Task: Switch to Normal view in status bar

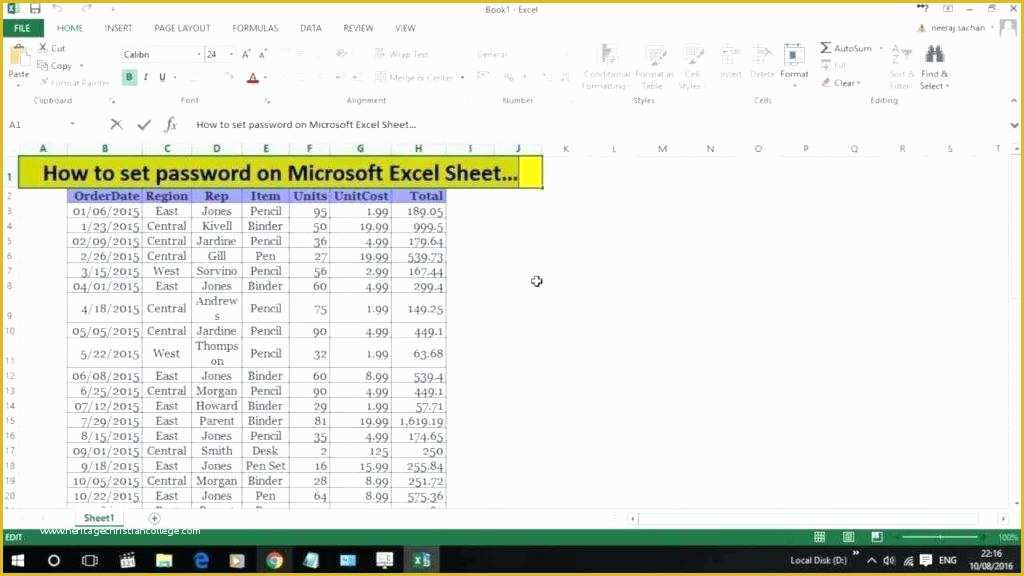Action: tap(819, 537)
